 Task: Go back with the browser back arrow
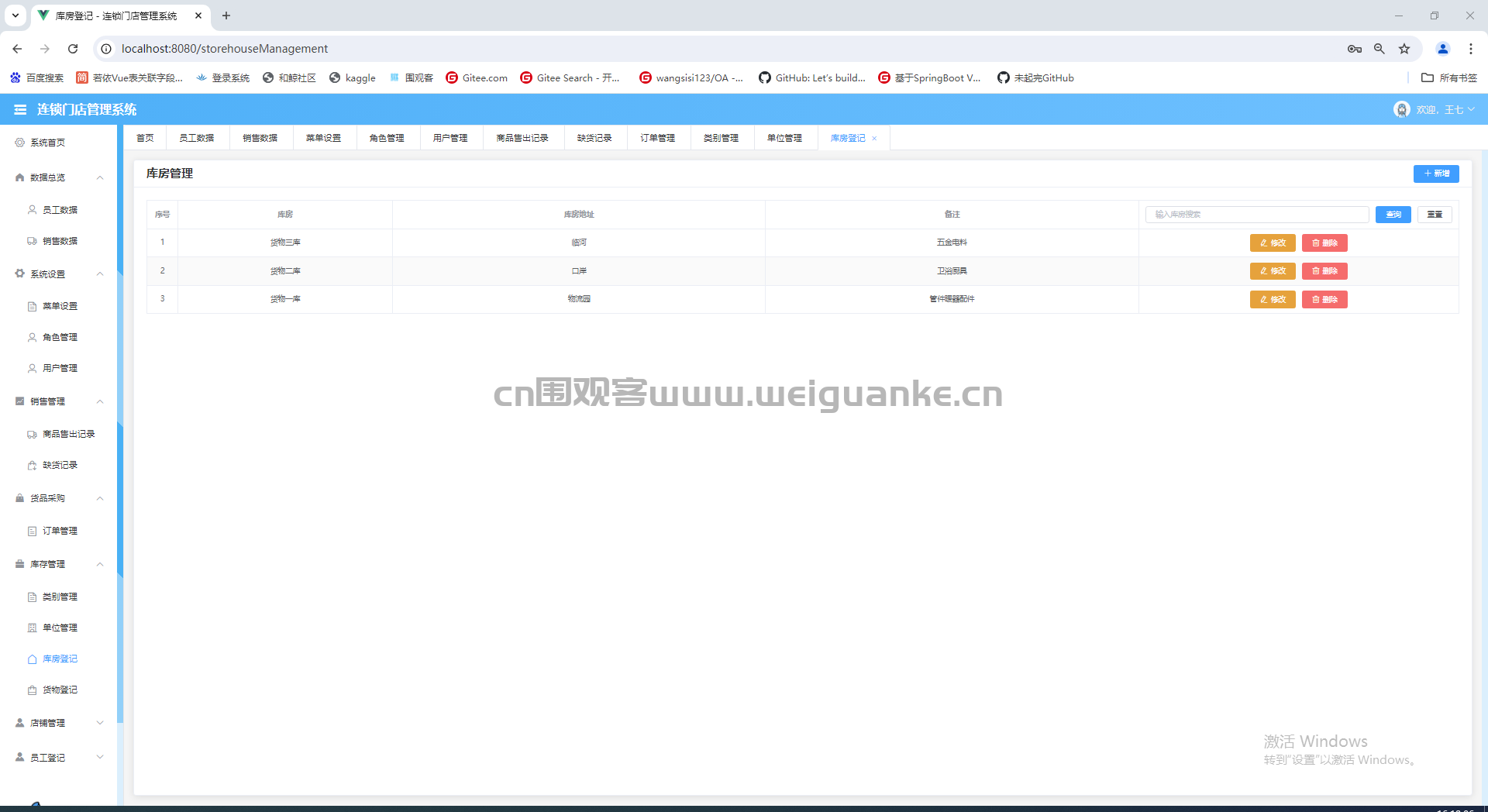tap(17, 49)
